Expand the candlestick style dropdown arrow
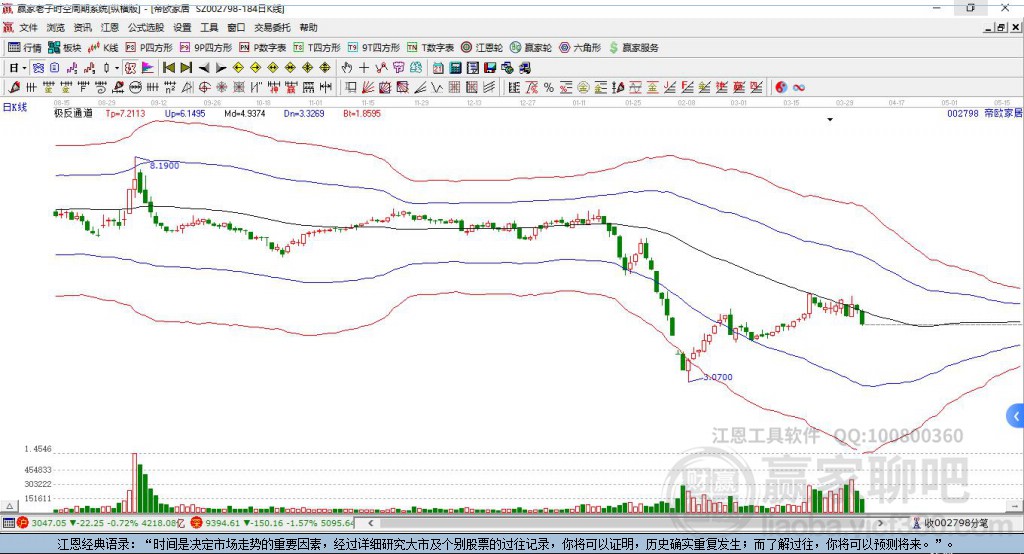This screenshot has width=1024, height=554. 117,68
